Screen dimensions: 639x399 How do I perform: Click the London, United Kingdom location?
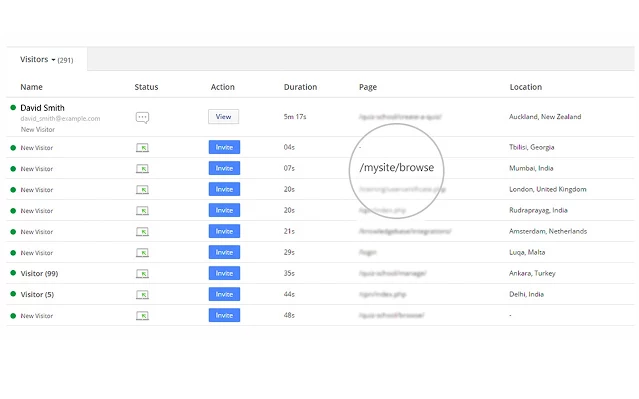click(x=548, y=189)
